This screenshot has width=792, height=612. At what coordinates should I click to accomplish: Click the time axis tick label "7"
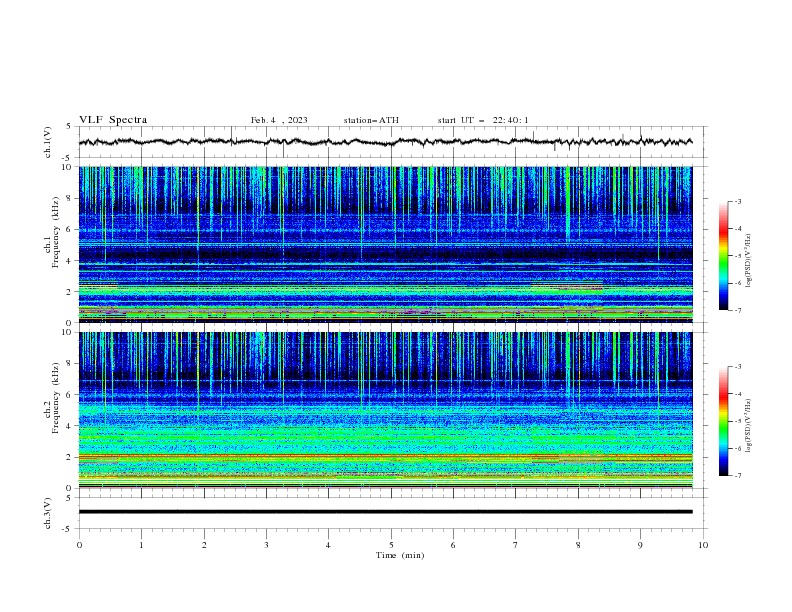pyautogui.click(x=516, y=545)
